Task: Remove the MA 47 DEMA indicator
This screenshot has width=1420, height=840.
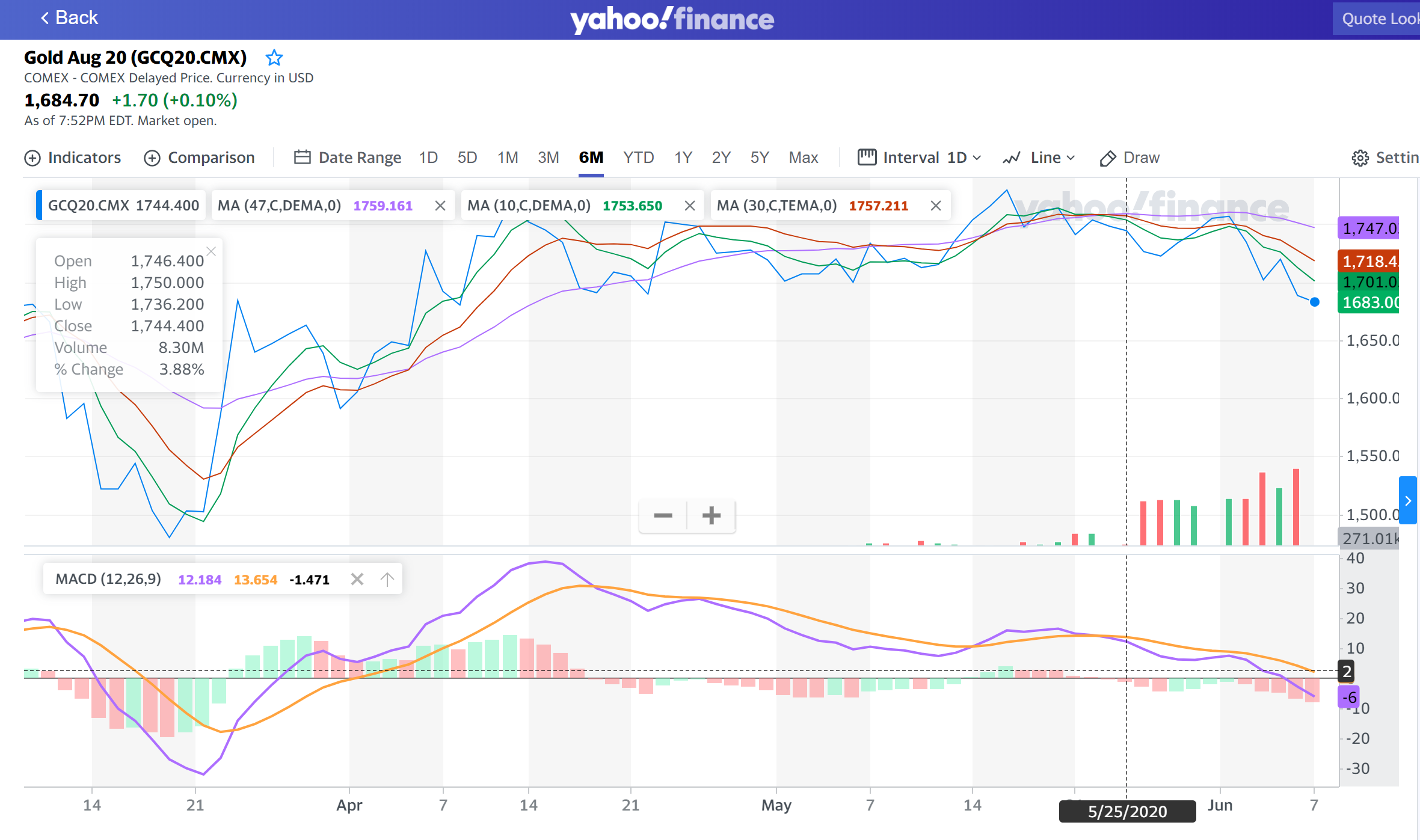Action: 440,206
